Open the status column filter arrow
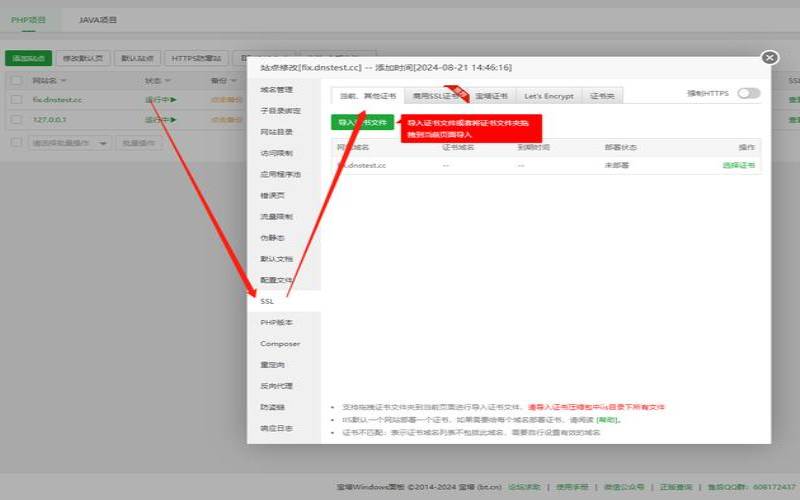 coord(167,81)
